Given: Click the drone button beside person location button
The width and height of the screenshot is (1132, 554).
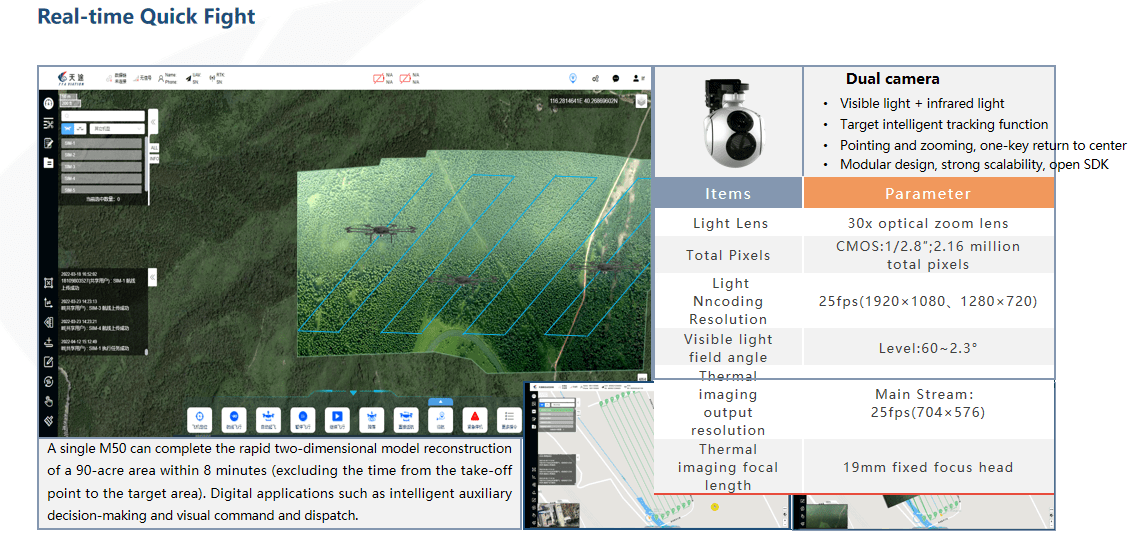Looking at the screenshot, I should 406,419.
